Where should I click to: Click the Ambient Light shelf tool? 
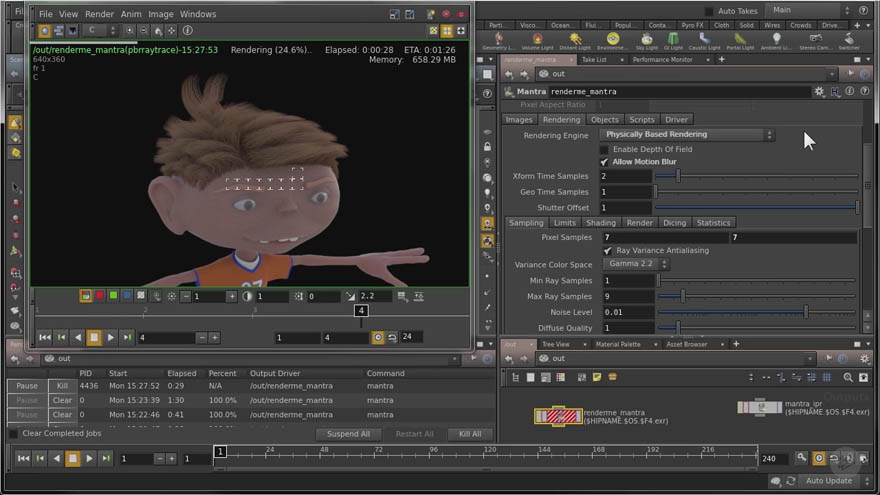[776, 41]
